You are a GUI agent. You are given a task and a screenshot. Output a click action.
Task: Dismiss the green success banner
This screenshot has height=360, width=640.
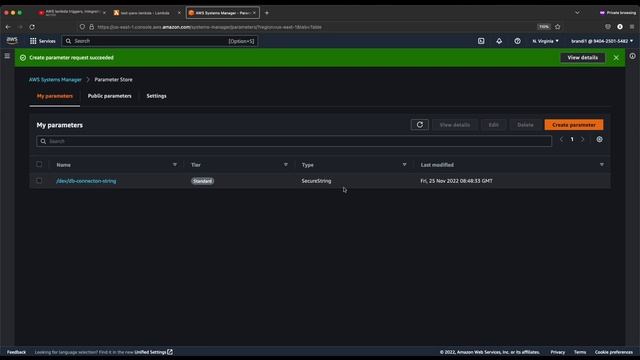616,58
